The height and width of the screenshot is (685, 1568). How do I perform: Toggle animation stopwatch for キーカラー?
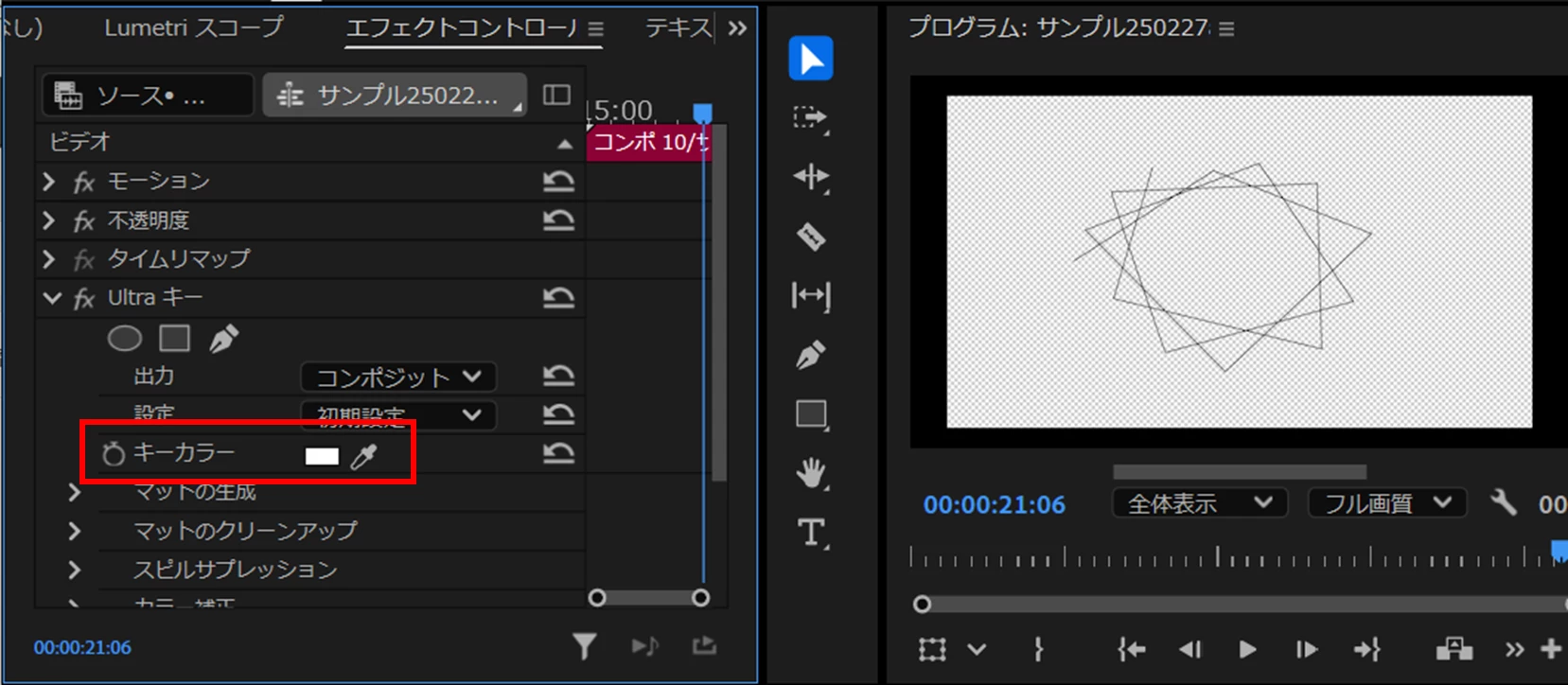click(114, 454)
